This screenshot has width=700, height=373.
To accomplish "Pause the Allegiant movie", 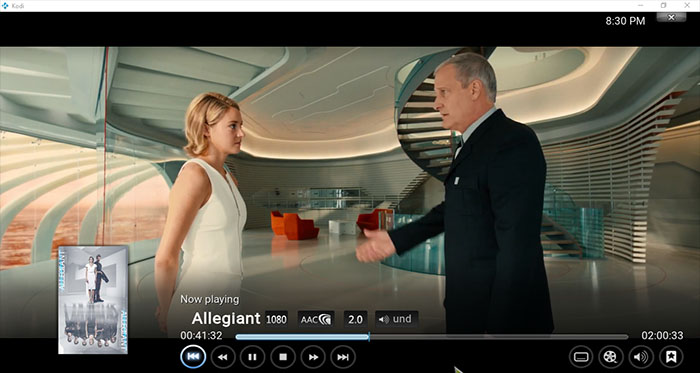I will (x=253, y=357).
